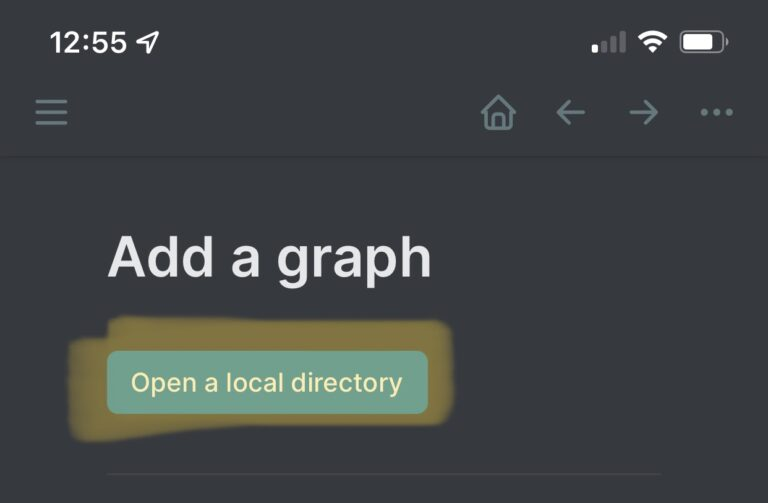Tap the 12:55 clock in status bar
768x503 pixels.
88,42
